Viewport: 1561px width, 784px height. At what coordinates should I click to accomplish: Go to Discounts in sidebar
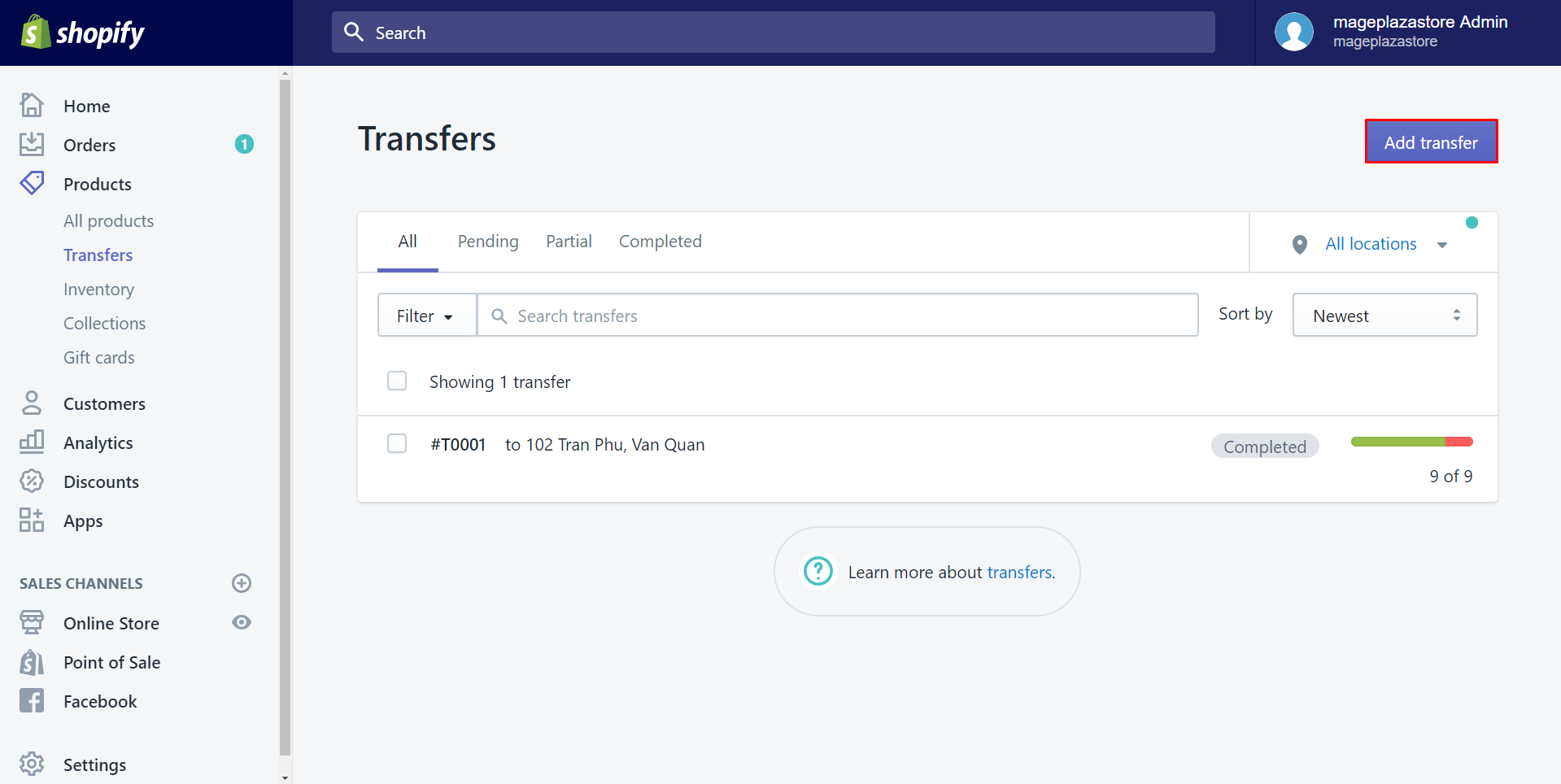pos(101,481)
